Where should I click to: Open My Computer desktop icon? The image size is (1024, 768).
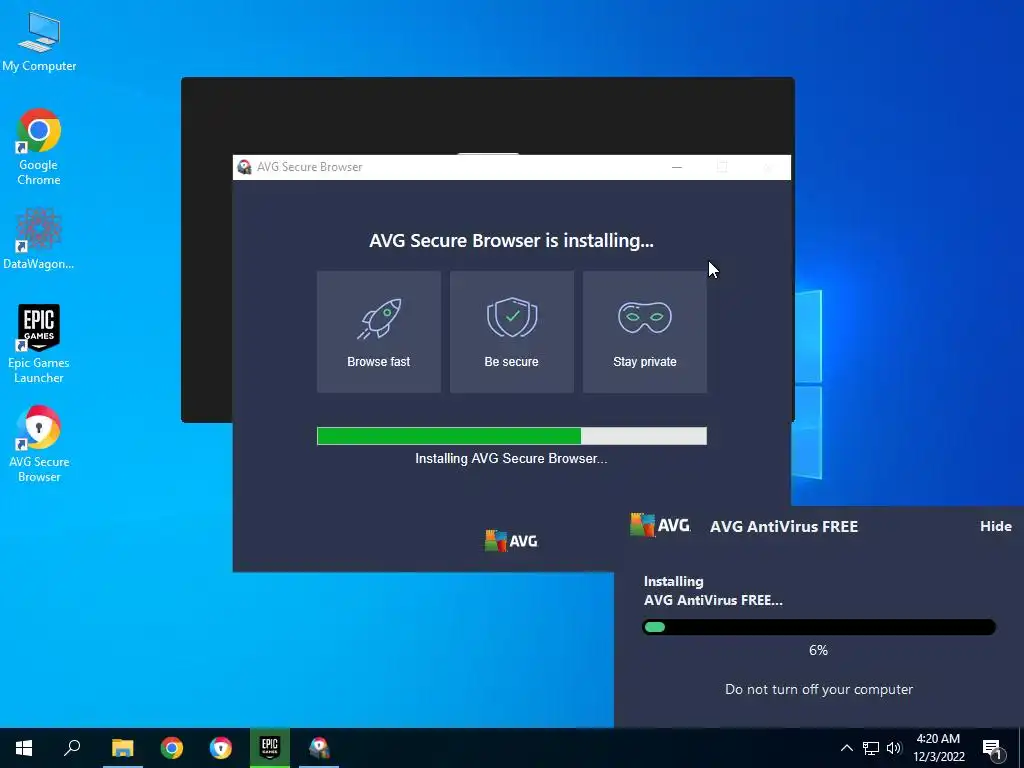(x=39, y=41)
